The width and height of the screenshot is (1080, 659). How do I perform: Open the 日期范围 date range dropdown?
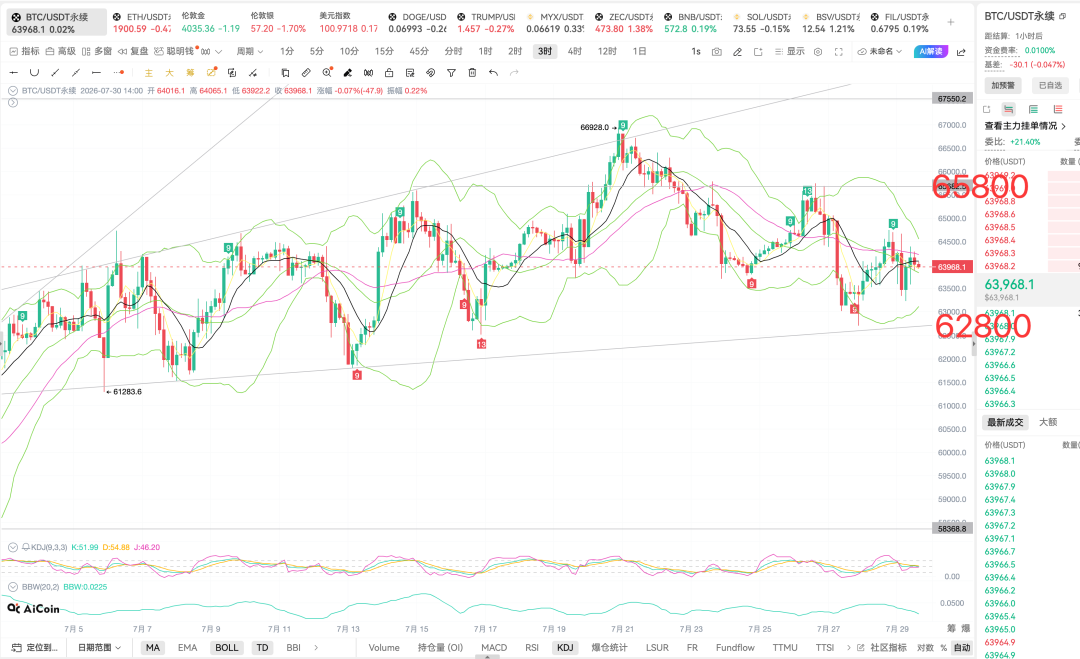[99, 647]
